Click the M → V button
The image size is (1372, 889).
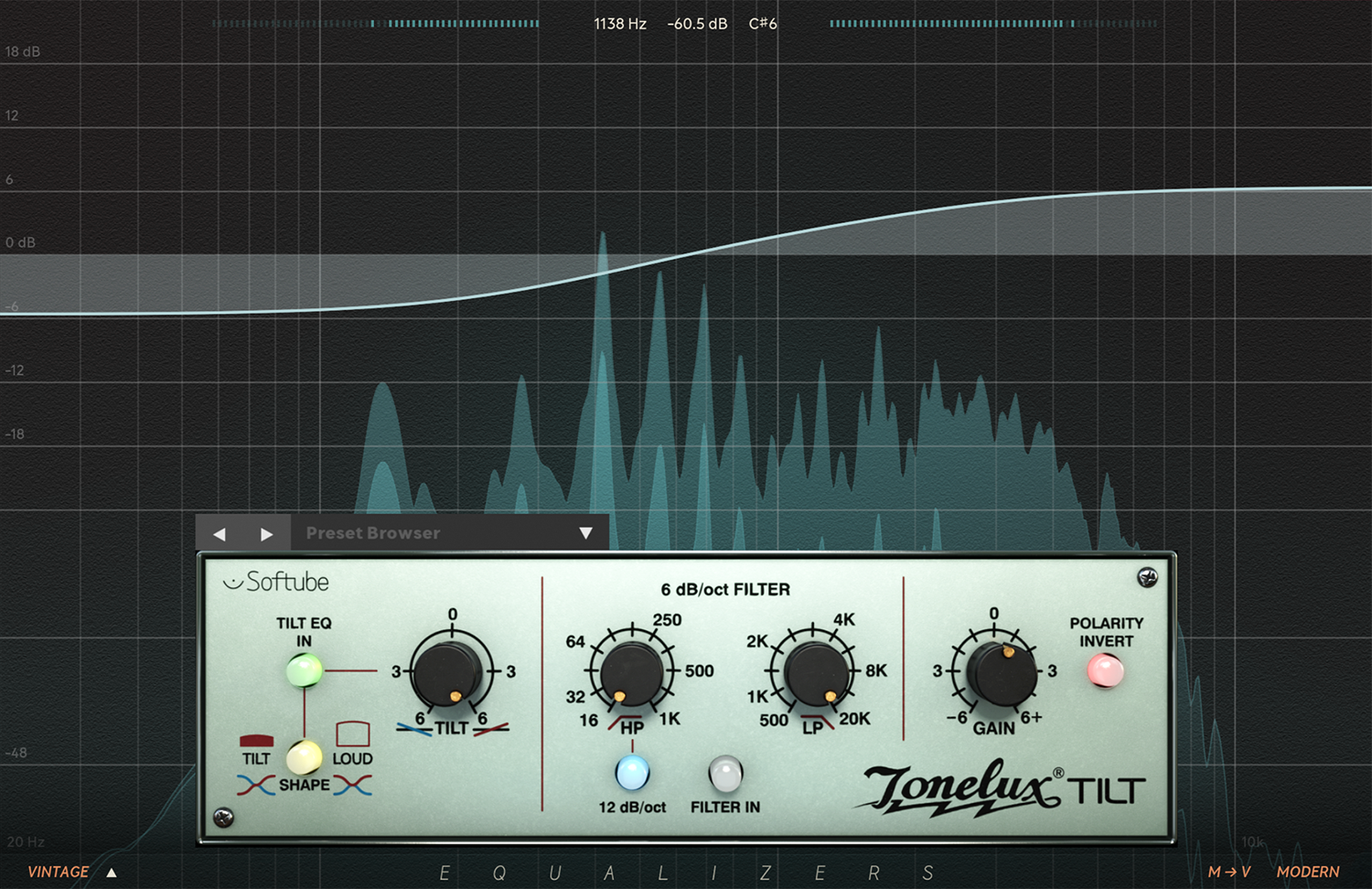pos(1228,873)
